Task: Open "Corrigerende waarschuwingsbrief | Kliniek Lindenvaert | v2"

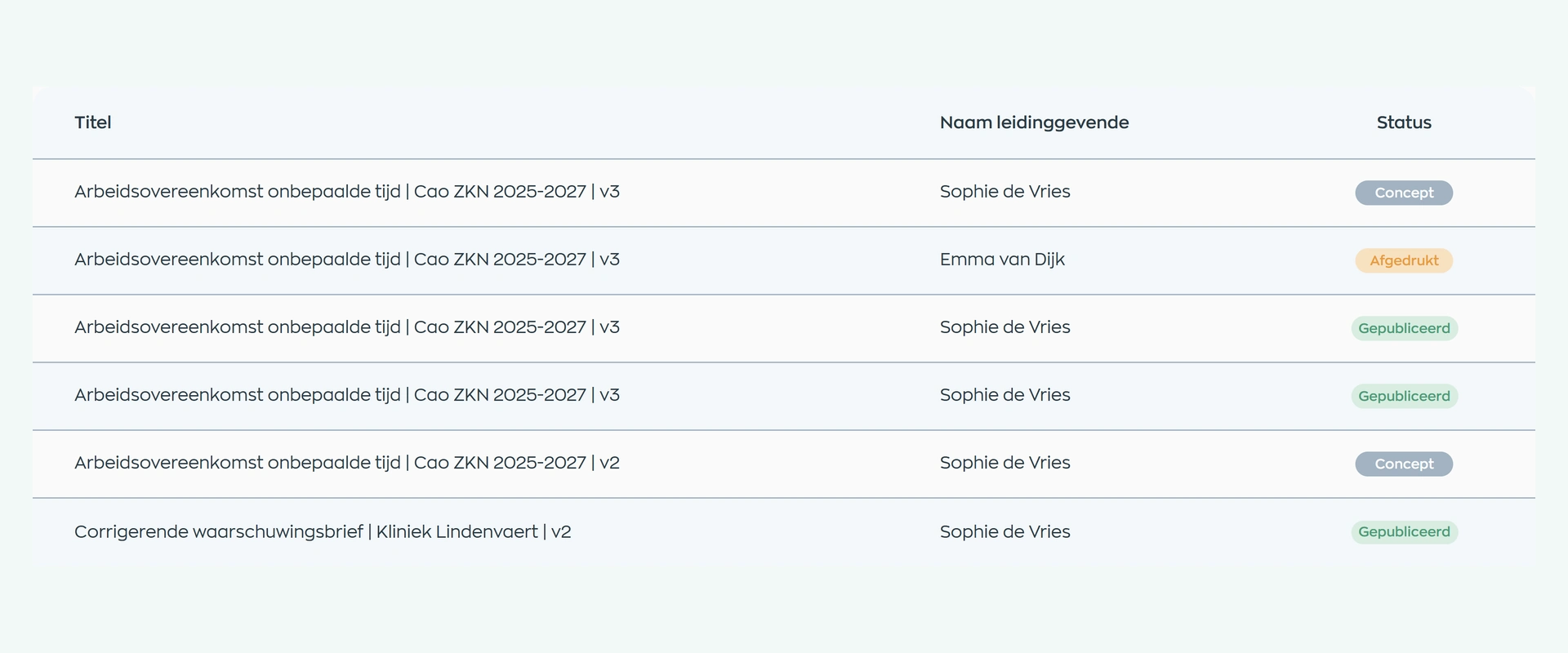Action: pyautogui.click(x=323, y=532)
